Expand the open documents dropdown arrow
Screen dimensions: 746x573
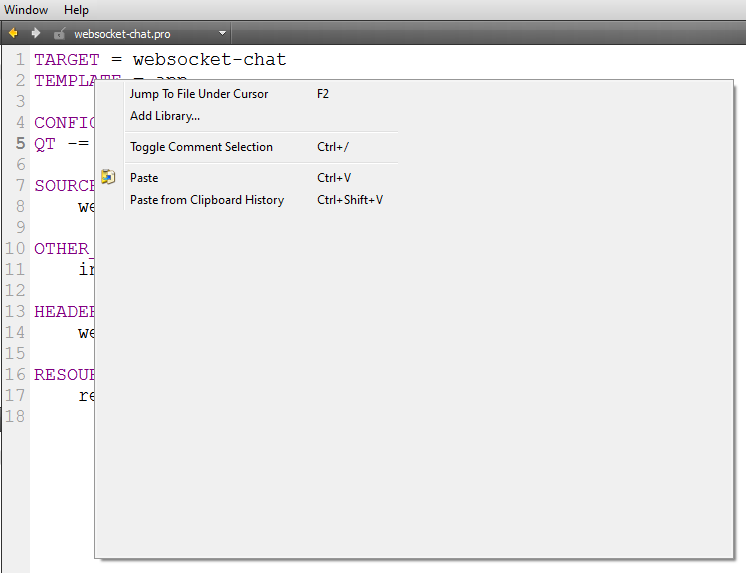pyautogui.click(x=223, y=33)
